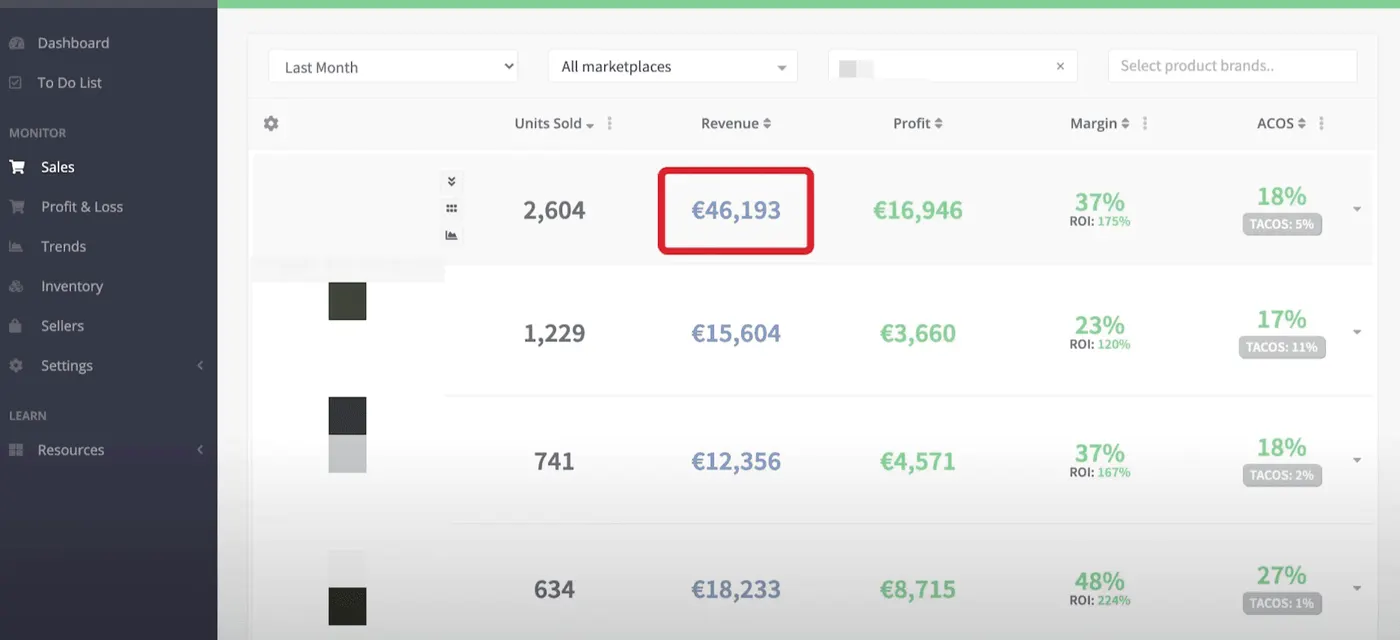
Task: Click revenue value €12,356
Action: [736, 462]
